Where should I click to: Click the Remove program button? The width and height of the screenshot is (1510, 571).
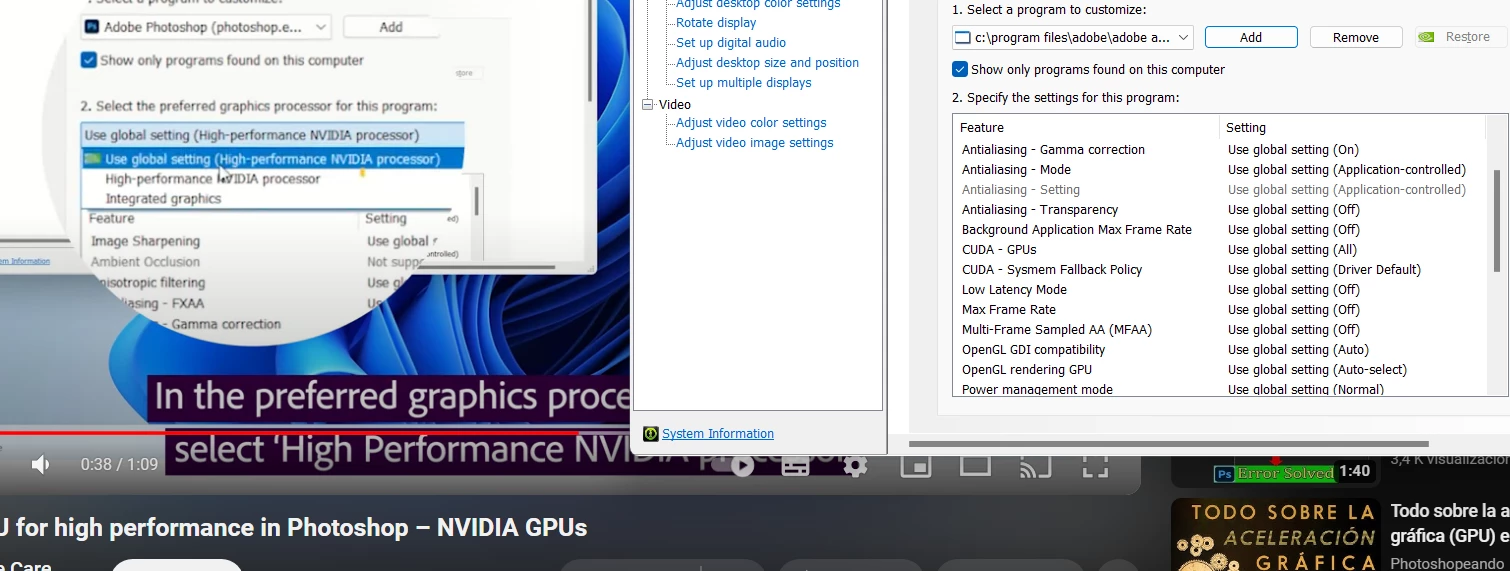pyautogui.click(x=1356, y=37)
